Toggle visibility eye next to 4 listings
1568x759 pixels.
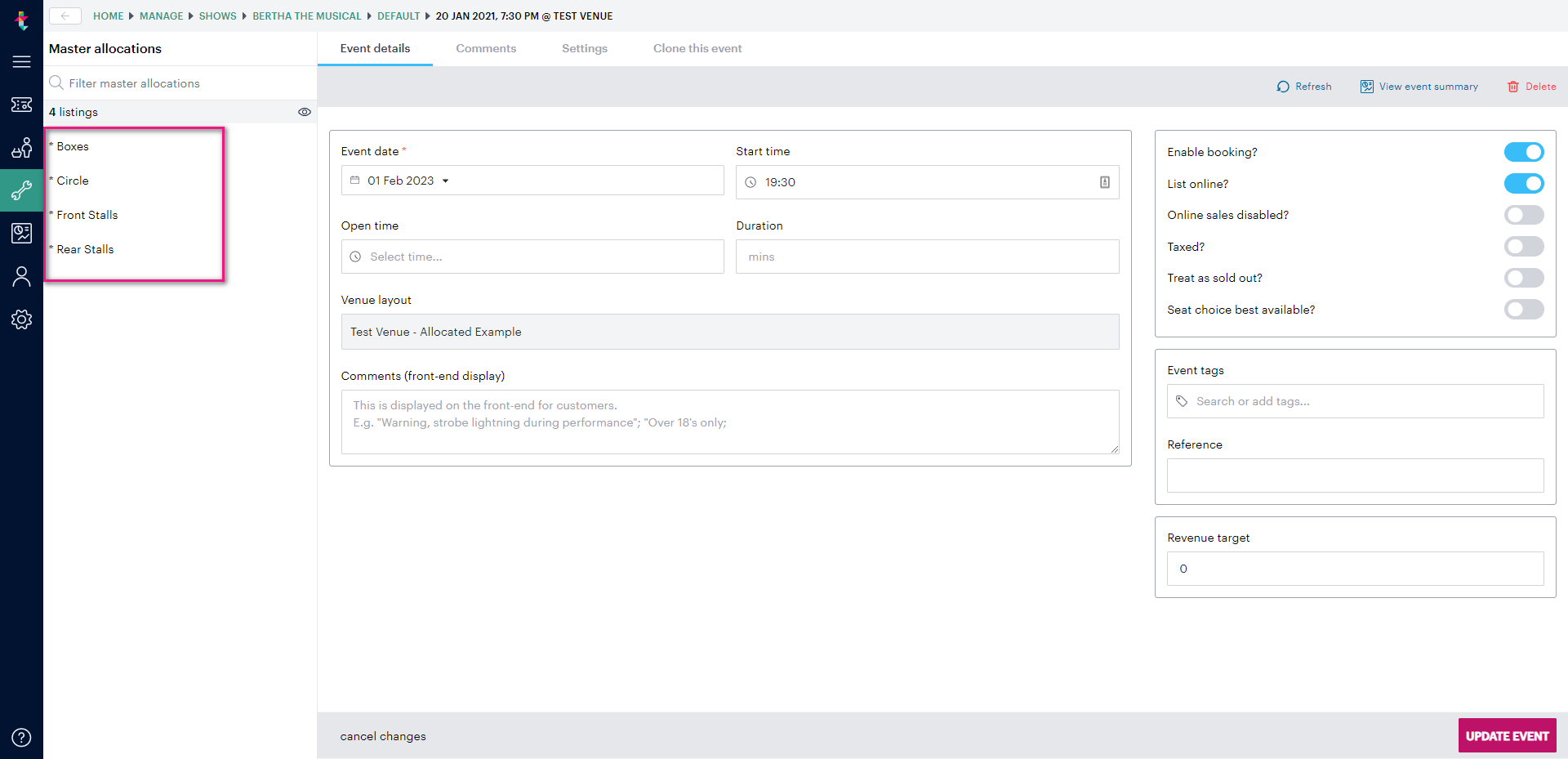click(305, 112)
